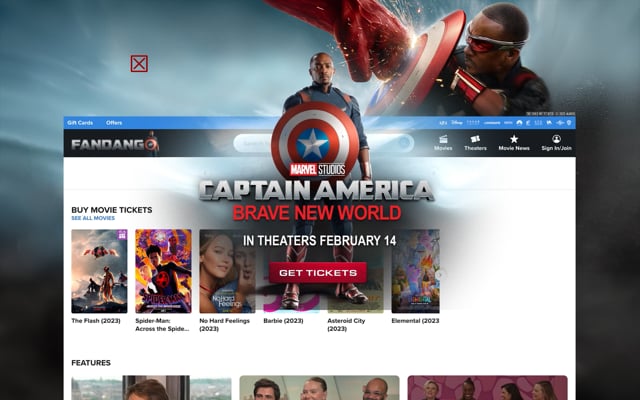
Task: Click the Paramount mountain logo in blue bar
Action: coord(519,122)
